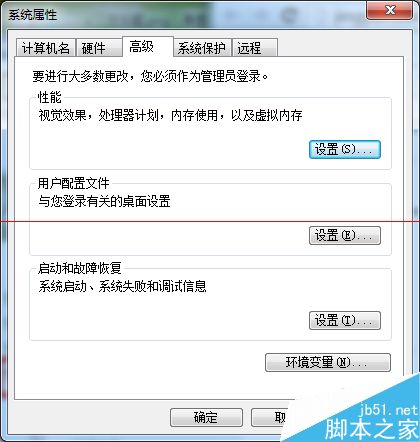Show the 远程 tab
This screenshot has width=420, height=442.
[x=255, y=48]
